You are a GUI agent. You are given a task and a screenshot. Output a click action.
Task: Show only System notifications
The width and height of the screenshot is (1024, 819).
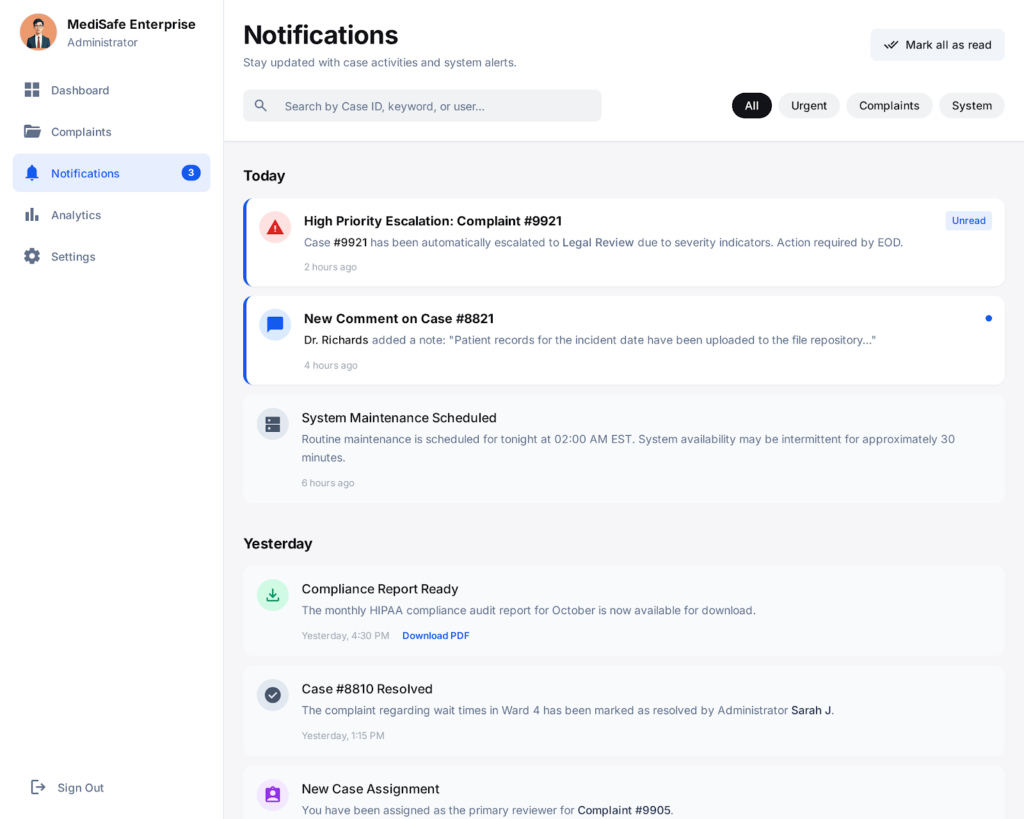point(971,106)
